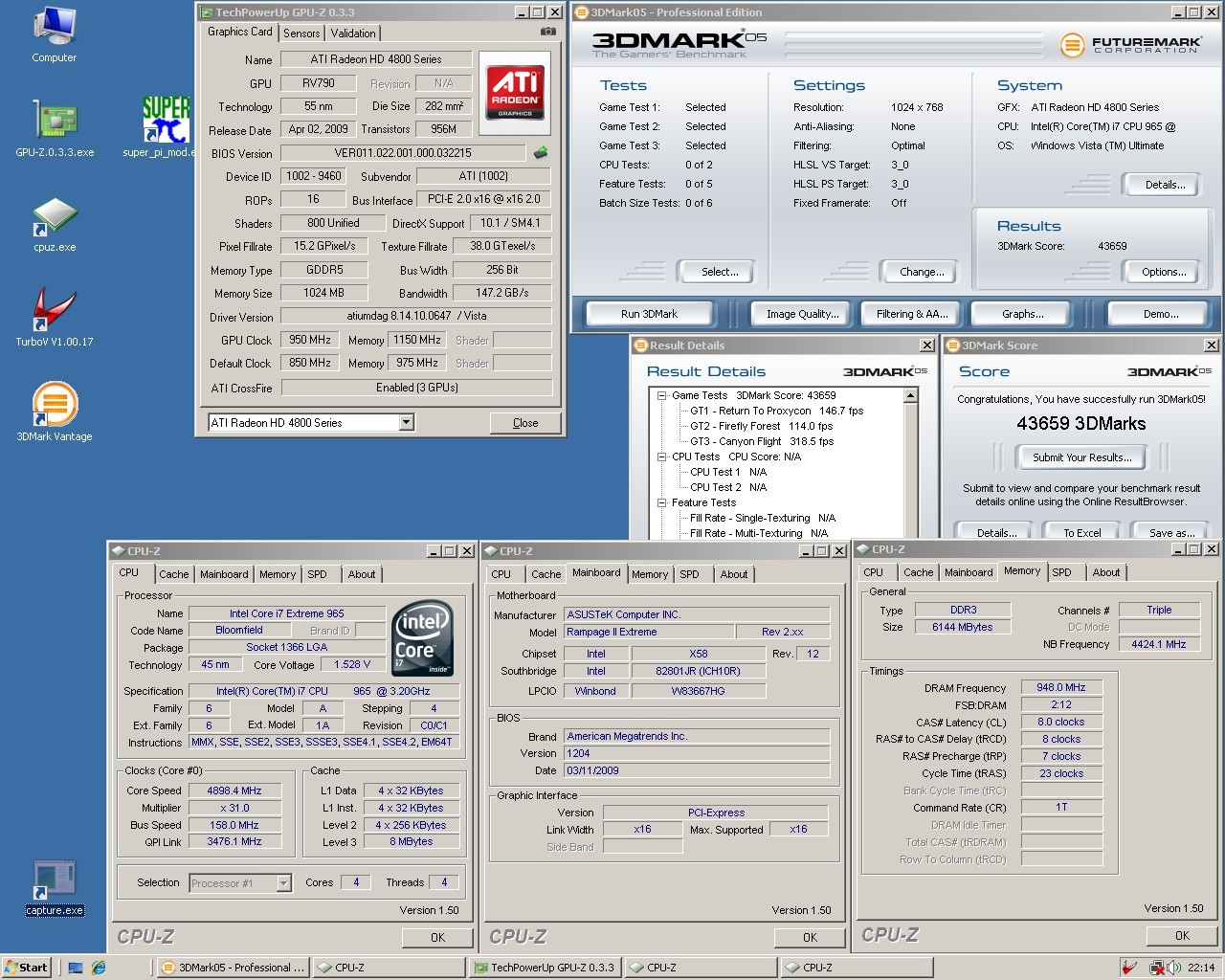This screenshot has width=1225, height=980.
Task: Click system Details button in 3DMark05
Action: 1165,185
